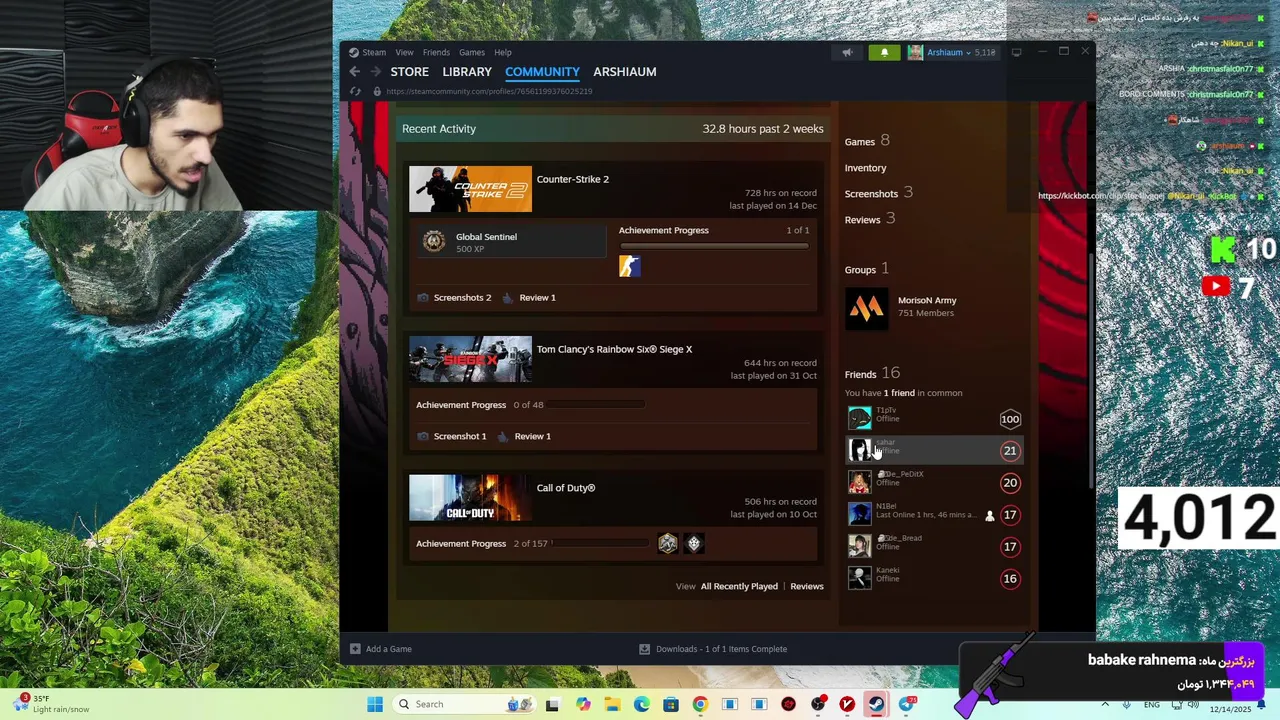Open the Reviews 3 sidebar link

(870, 219)
